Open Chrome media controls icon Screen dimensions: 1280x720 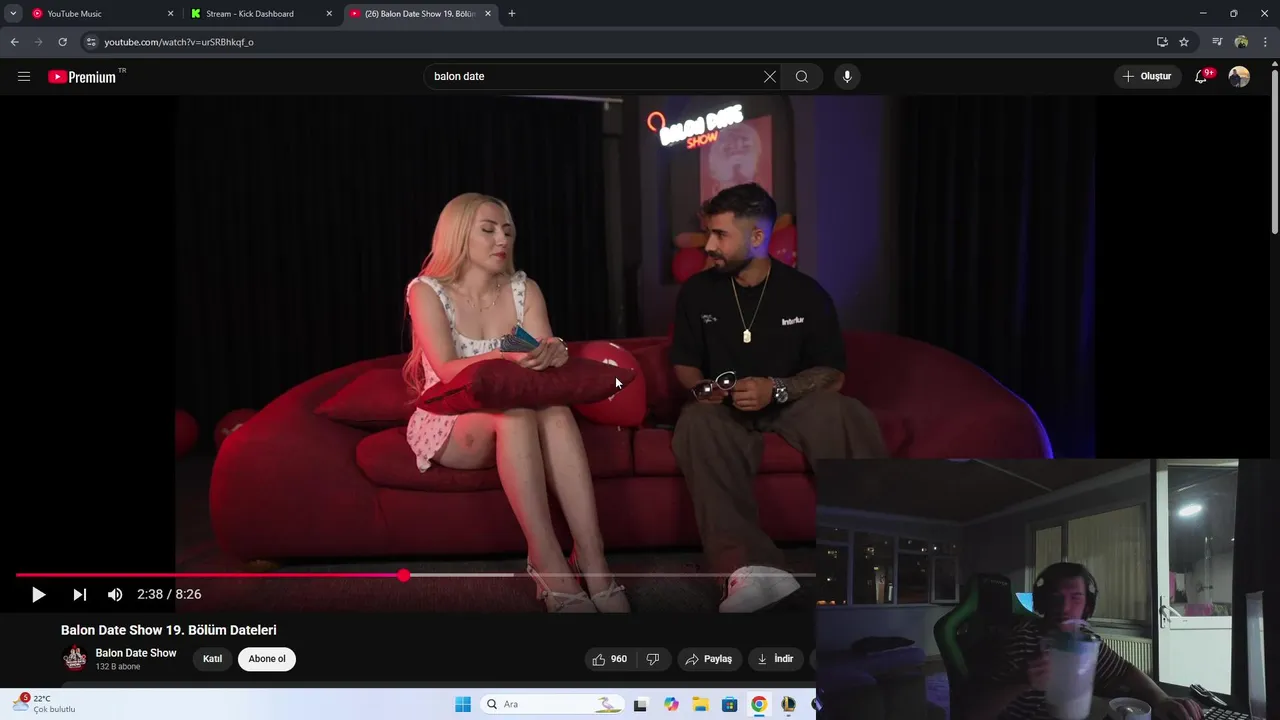(x=1217, y=42)
